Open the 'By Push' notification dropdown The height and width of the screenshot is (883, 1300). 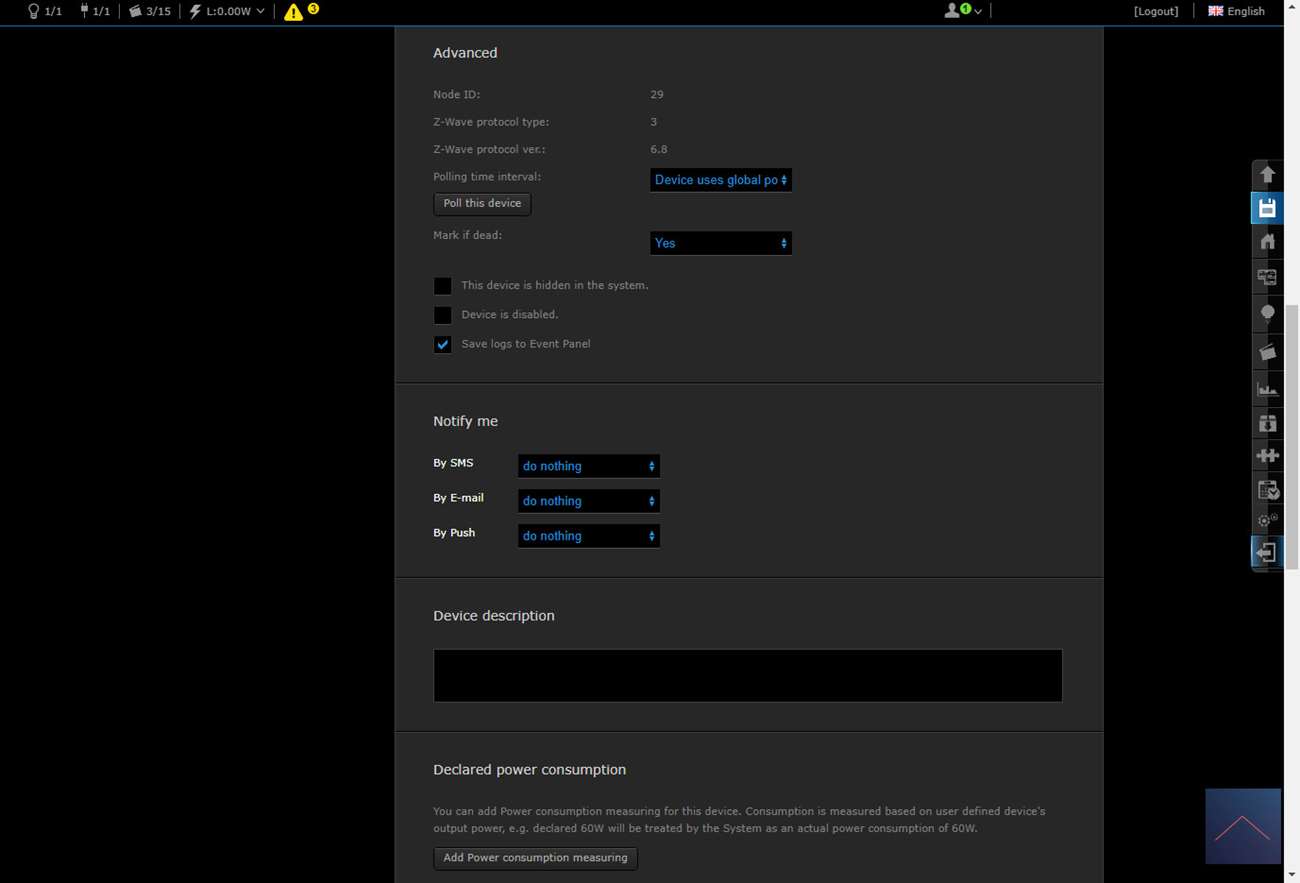pyautogui.click(x=588, y=536)
